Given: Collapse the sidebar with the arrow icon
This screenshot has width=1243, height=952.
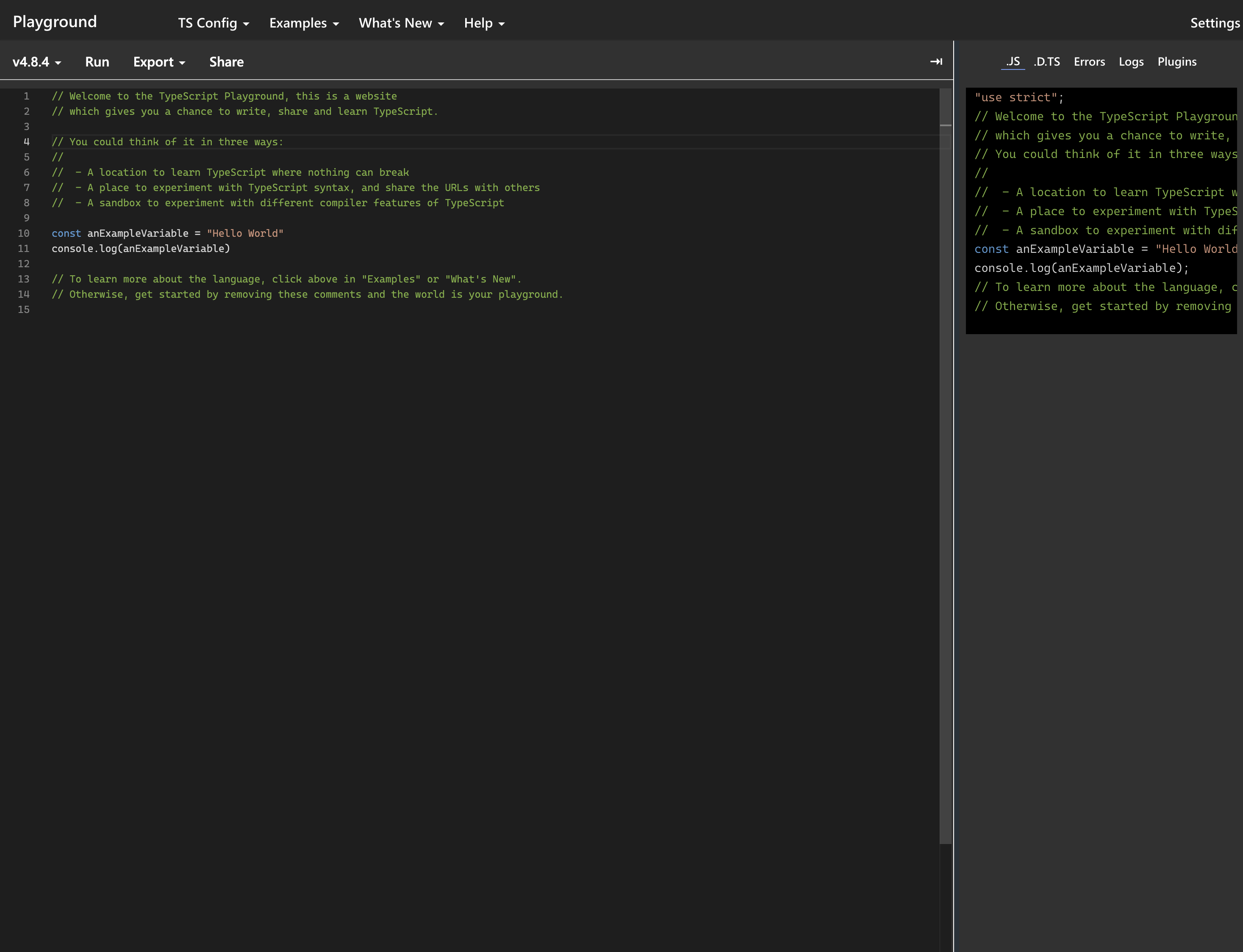Looking at the screenshot, I should pyautogui.click(x=936, y=61).
